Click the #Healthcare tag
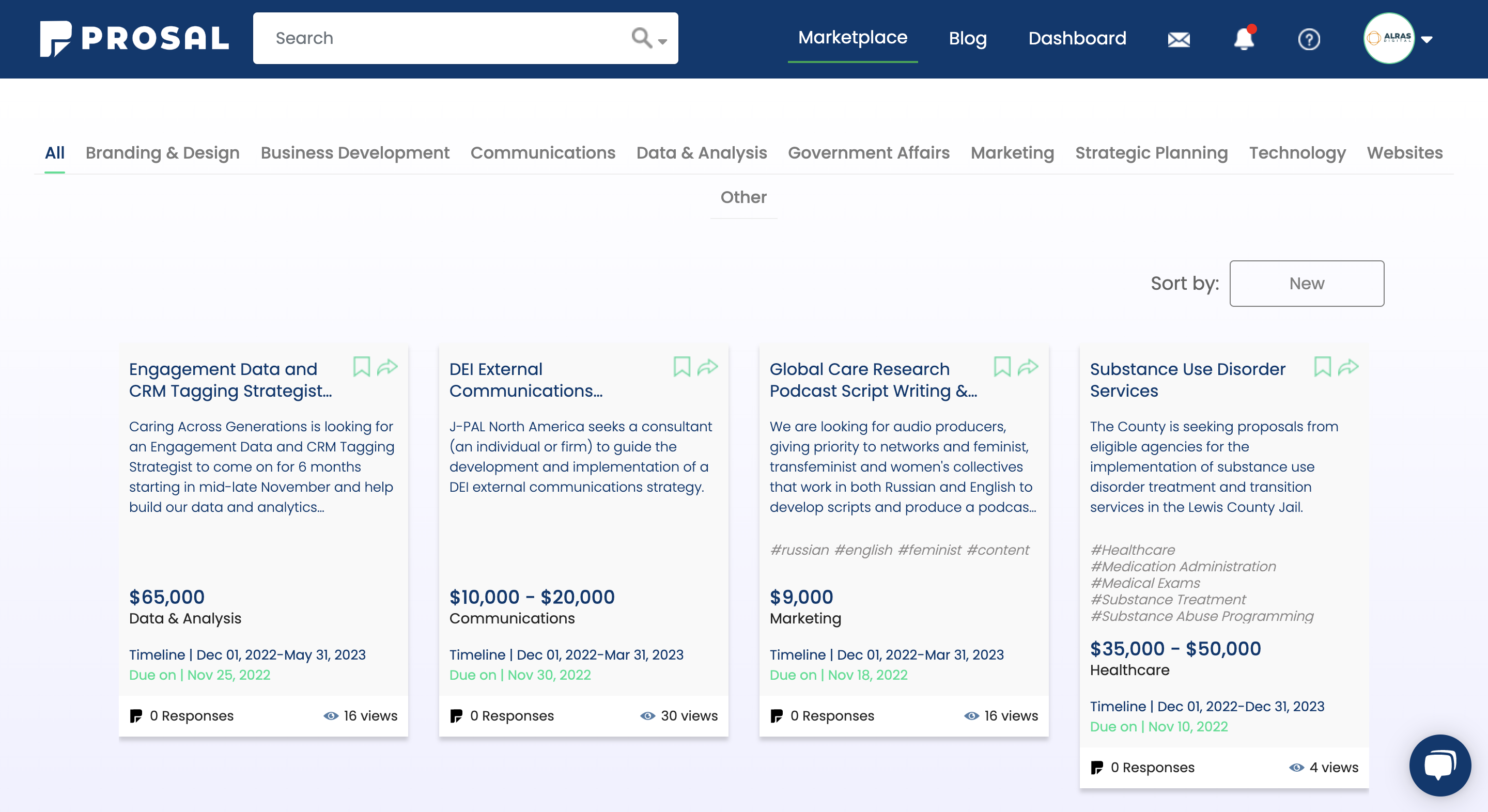The height and width of the screenshot is (812, 1488). coord(1131,550)
